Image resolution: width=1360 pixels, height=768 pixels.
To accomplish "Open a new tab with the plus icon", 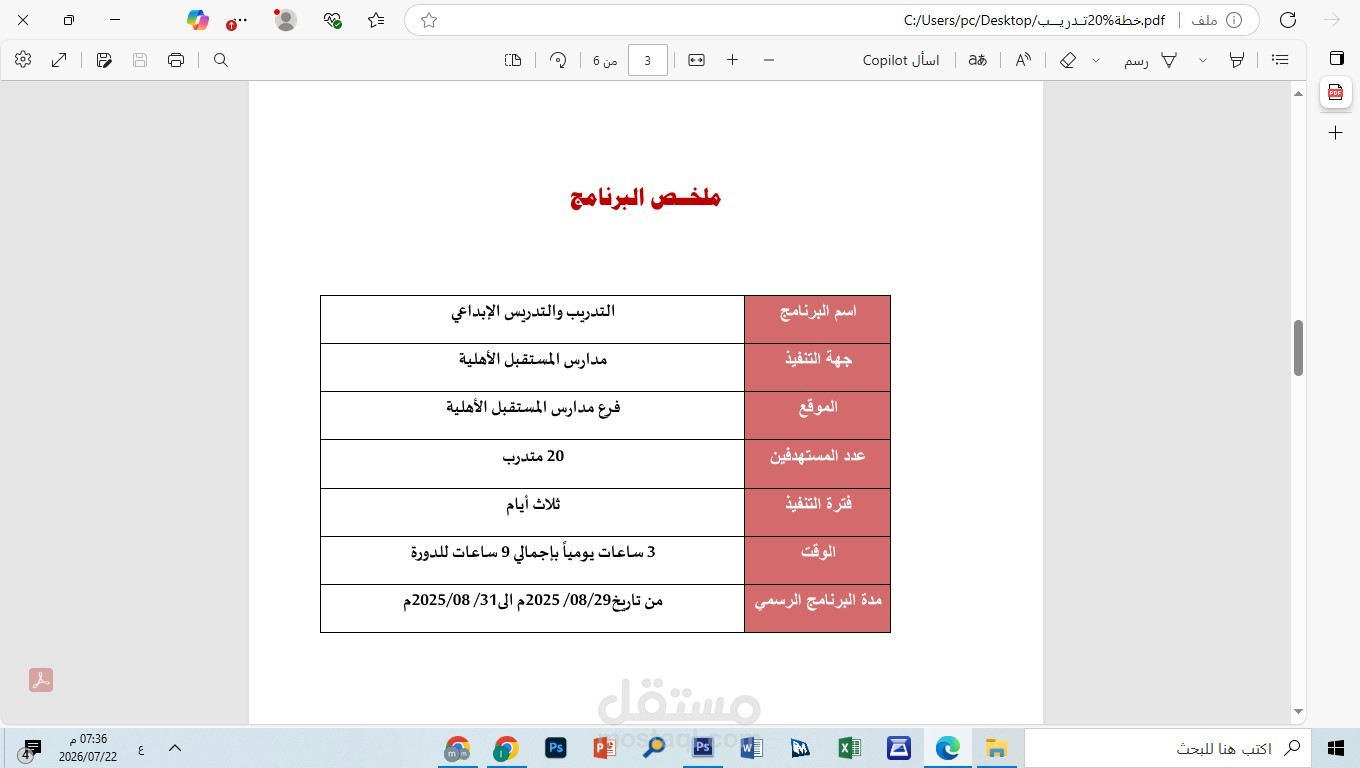I will (x=1335, y=132).
